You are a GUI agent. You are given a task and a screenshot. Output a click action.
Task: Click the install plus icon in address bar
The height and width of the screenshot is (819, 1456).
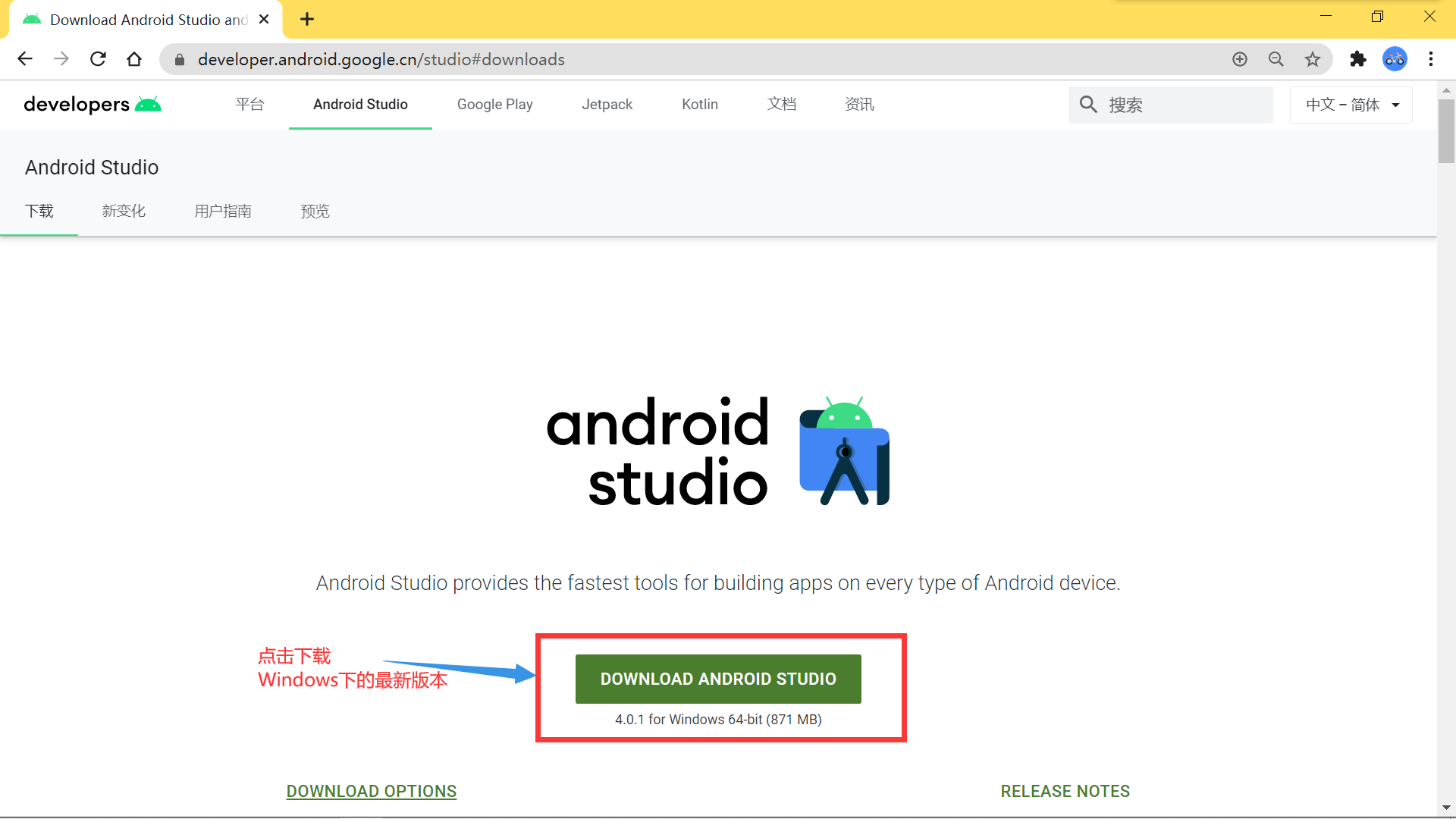coord(1240,59)
